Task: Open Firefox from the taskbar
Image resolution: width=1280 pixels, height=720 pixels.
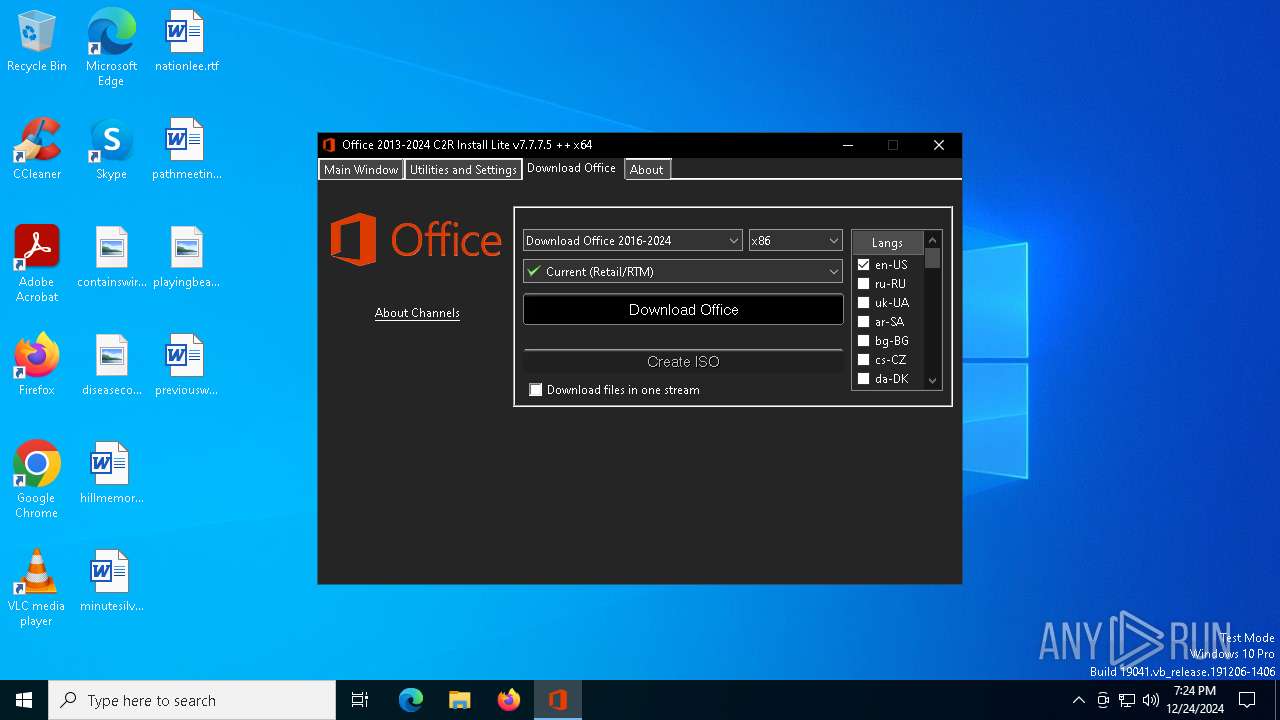Action: (509, 700)
